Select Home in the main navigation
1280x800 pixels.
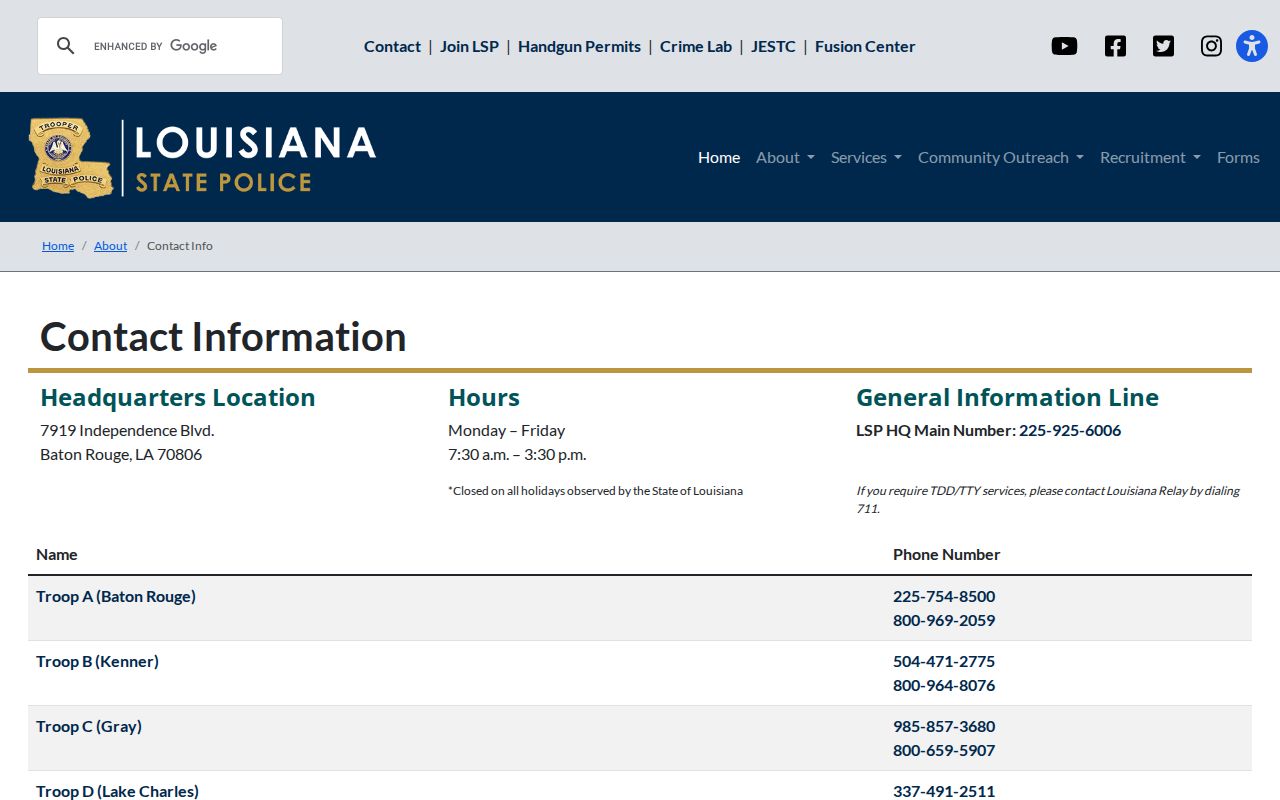pyautogui.click(x=719, y=157)
